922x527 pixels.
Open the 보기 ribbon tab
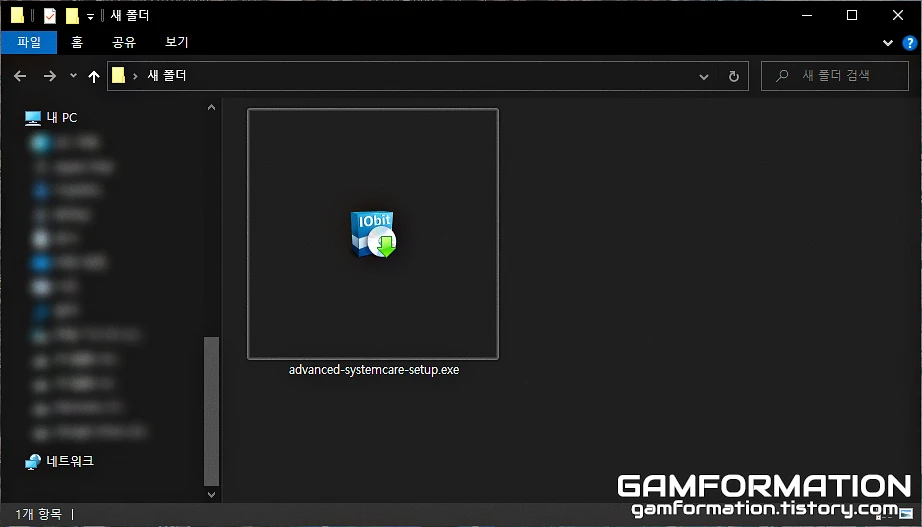[176, 42]
